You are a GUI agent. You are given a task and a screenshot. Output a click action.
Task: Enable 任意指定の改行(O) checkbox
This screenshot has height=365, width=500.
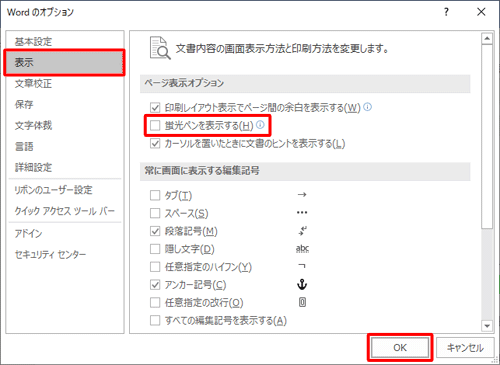point(155,303)
